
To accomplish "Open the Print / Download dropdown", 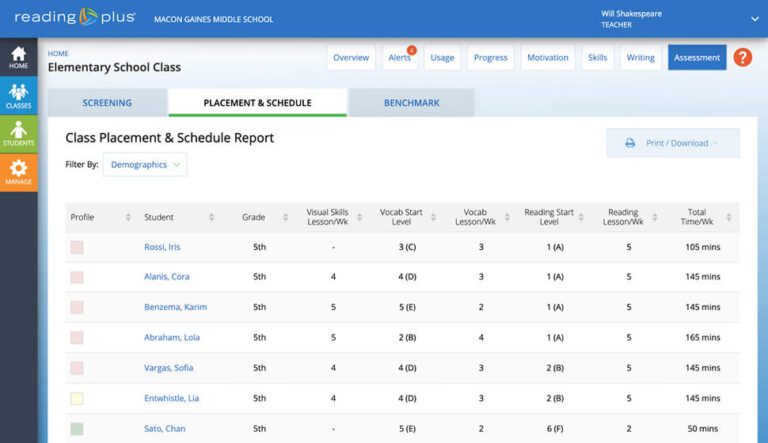I will pos(673,143).
